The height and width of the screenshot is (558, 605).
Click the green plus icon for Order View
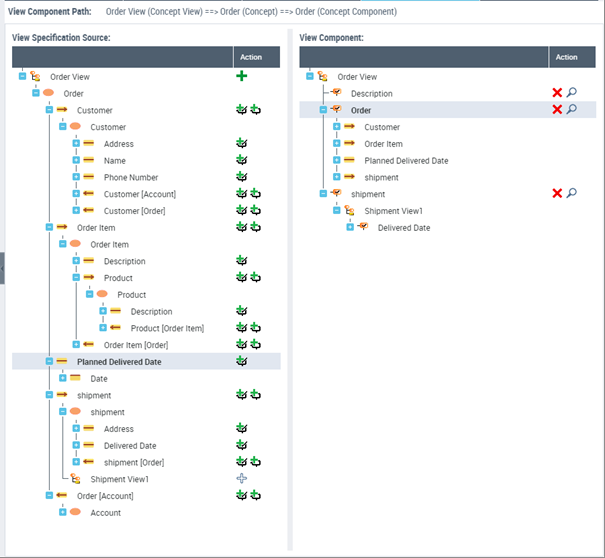click(x=241, y=76)
